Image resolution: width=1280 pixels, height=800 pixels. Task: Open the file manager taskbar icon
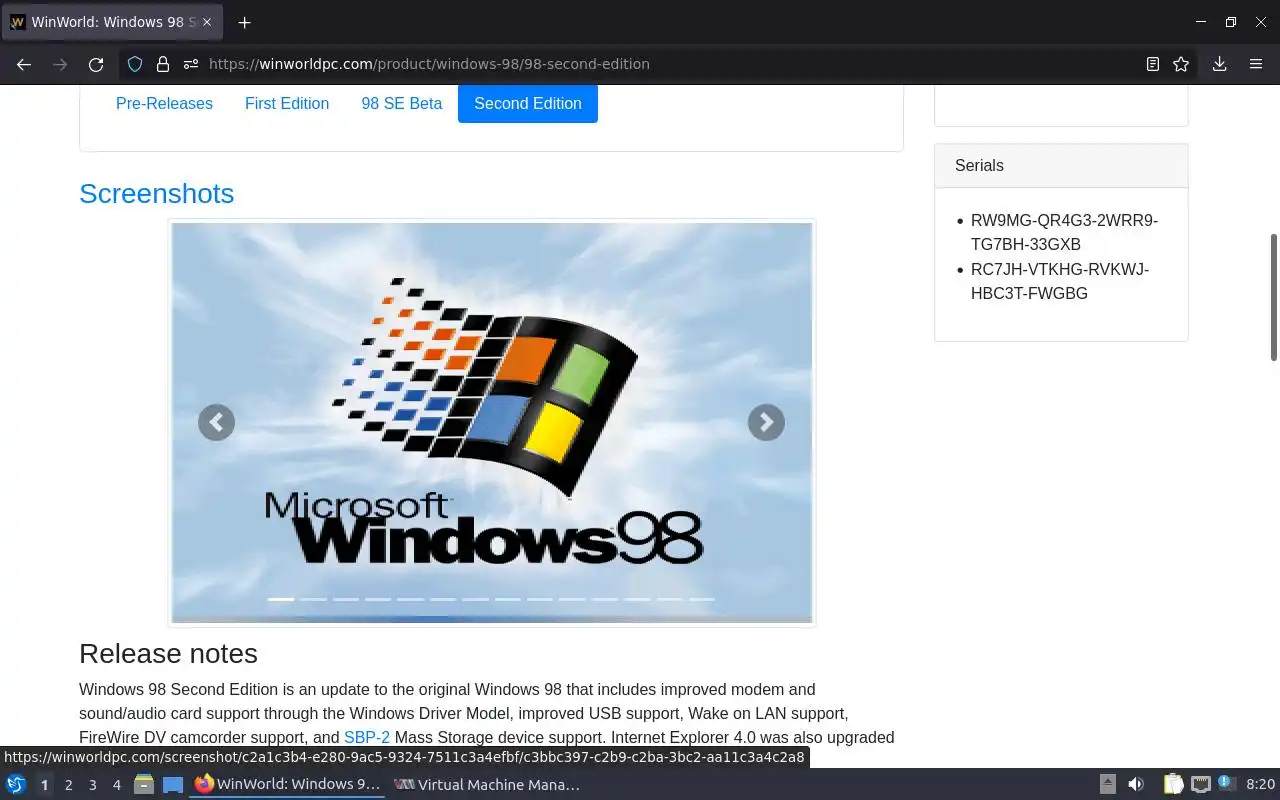coord(144,784)
